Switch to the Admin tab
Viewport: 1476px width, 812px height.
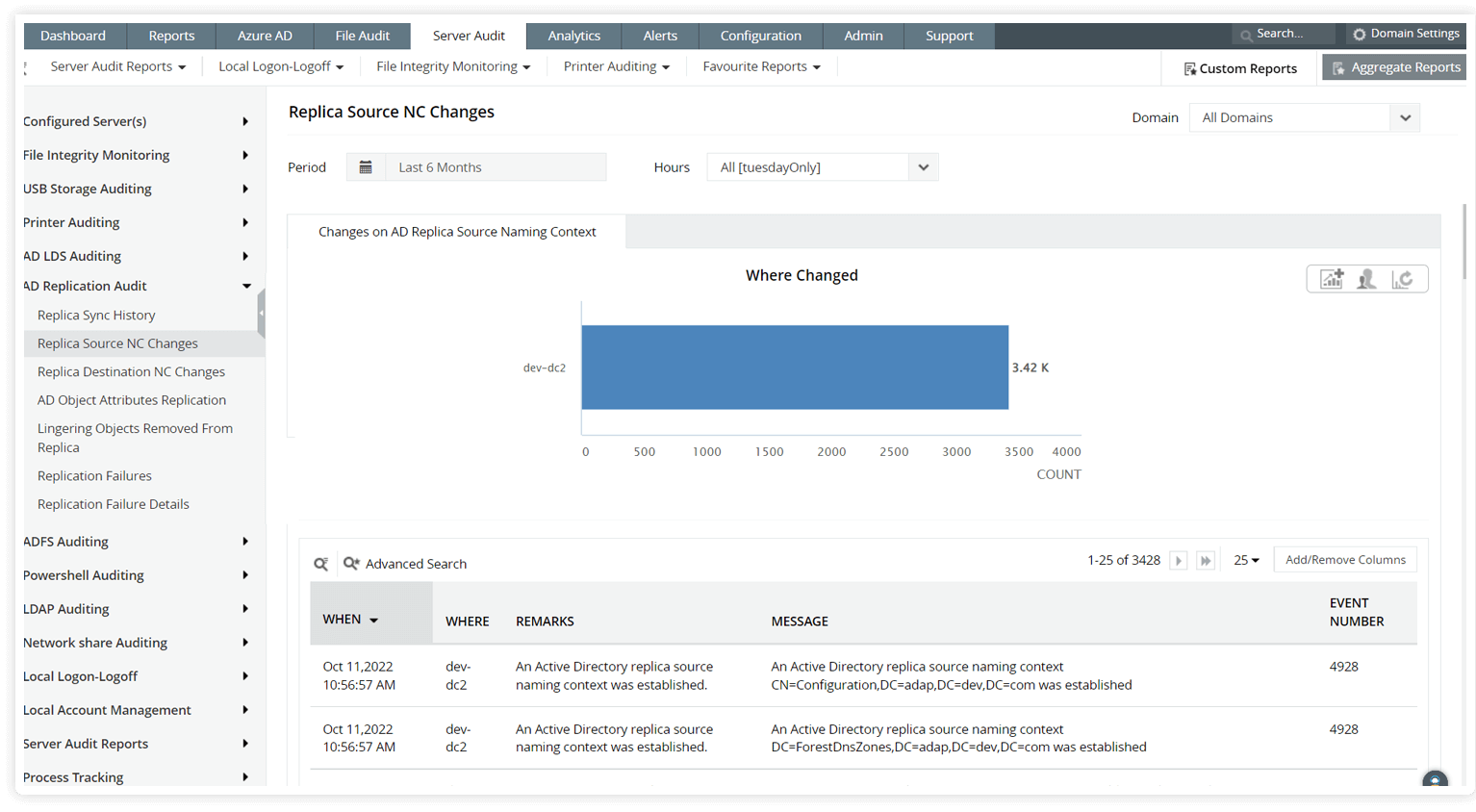[x=864, y=36]
